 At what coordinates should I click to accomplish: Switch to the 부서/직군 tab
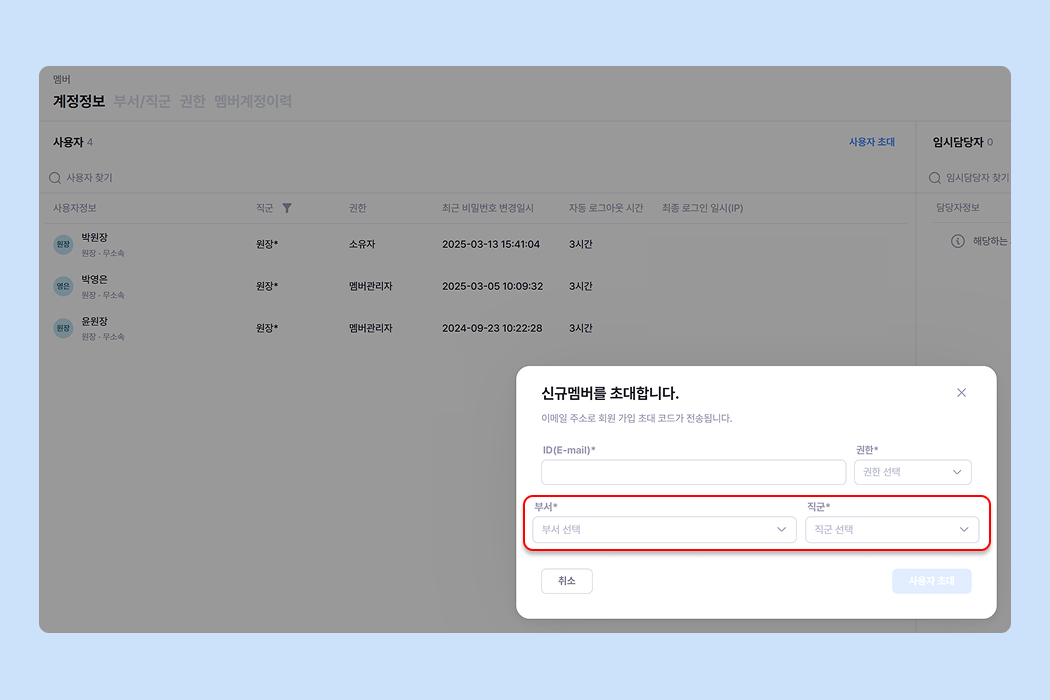tap(142, 101)
